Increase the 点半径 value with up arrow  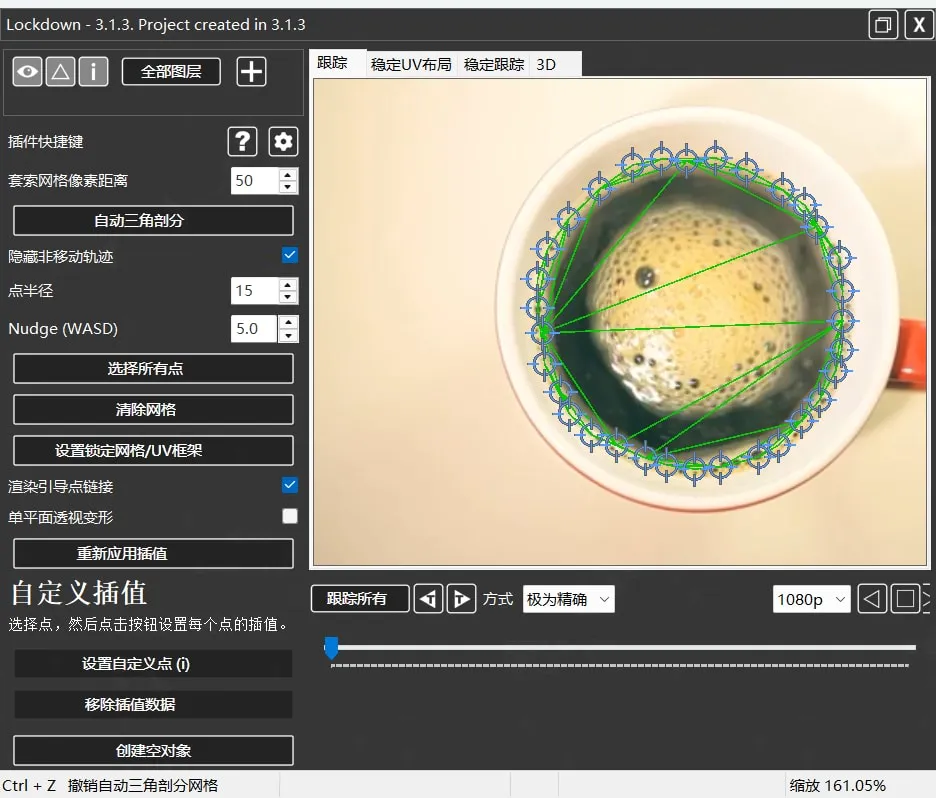click(288, 285)
